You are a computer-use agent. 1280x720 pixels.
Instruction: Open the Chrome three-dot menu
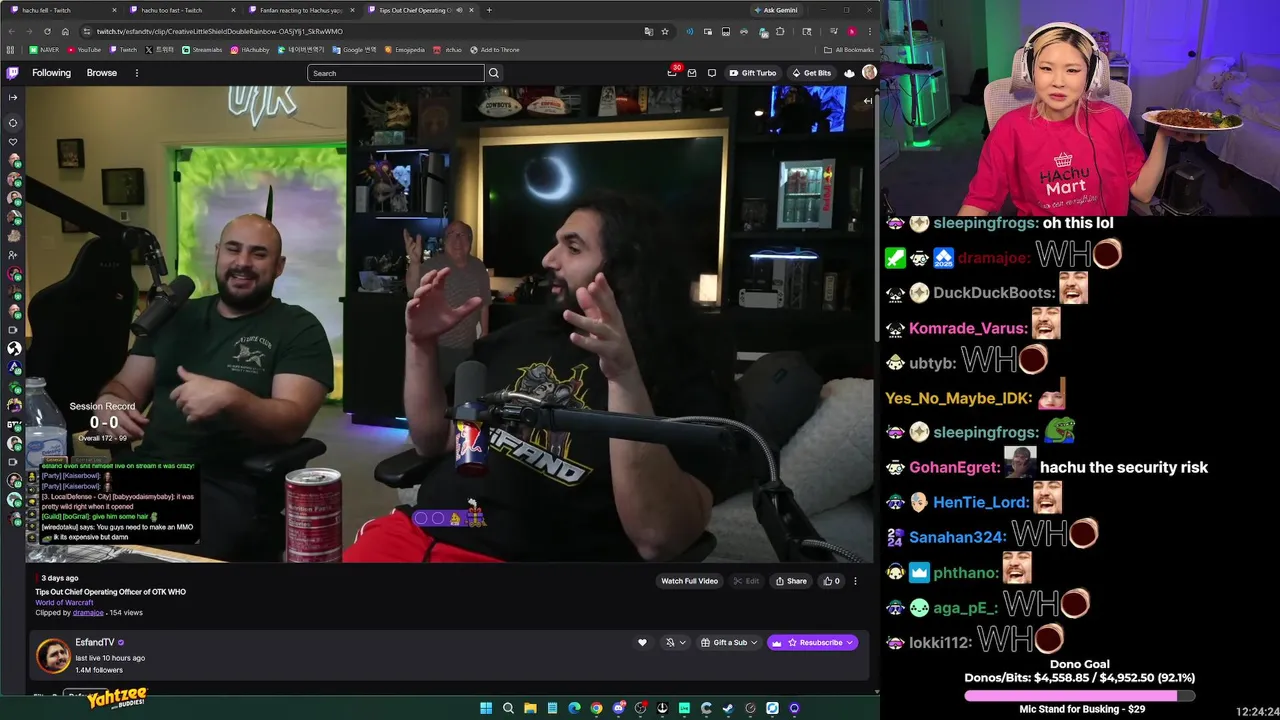point(869,31)
